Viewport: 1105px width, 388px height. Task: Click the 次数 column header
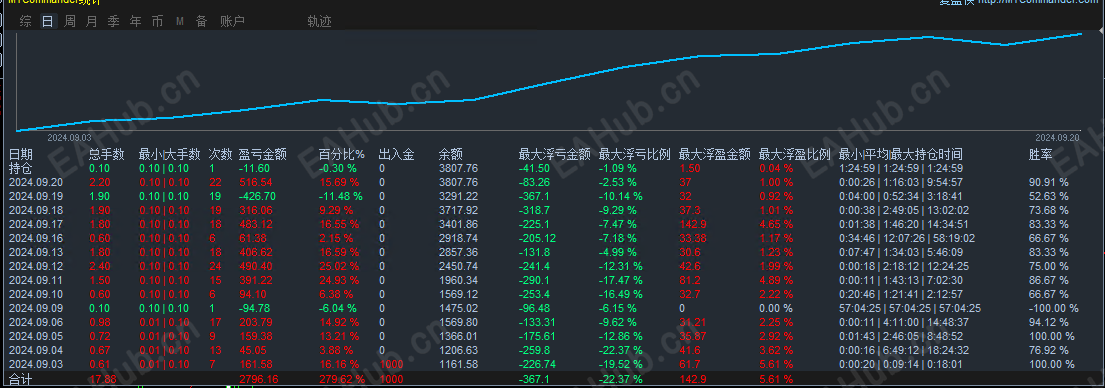coord(221,154)
